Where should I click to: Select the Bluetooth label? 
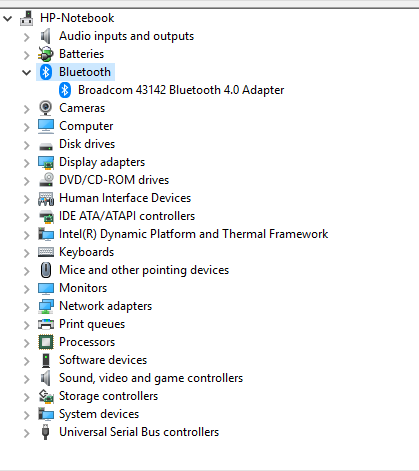[x=85, y=72]
